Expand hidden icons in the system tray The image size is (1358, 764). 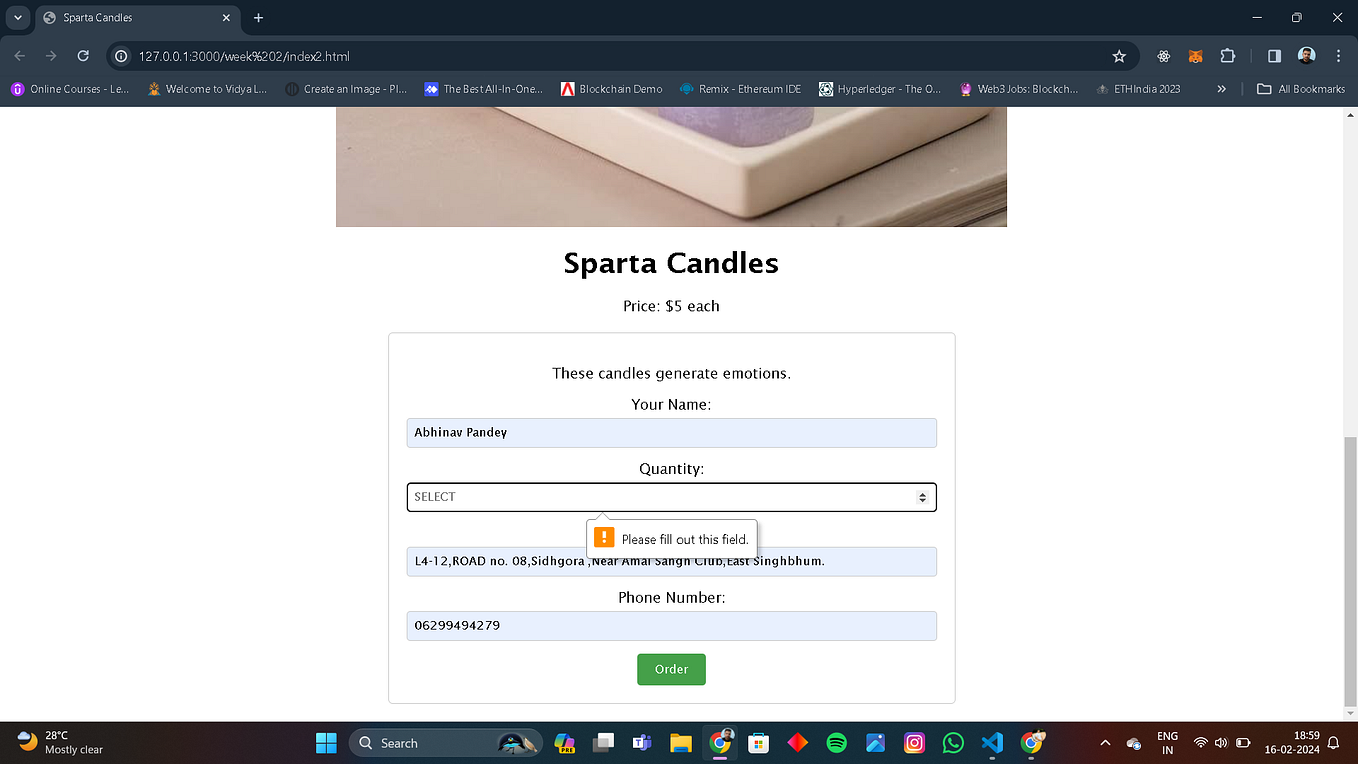pos(1104,742)
